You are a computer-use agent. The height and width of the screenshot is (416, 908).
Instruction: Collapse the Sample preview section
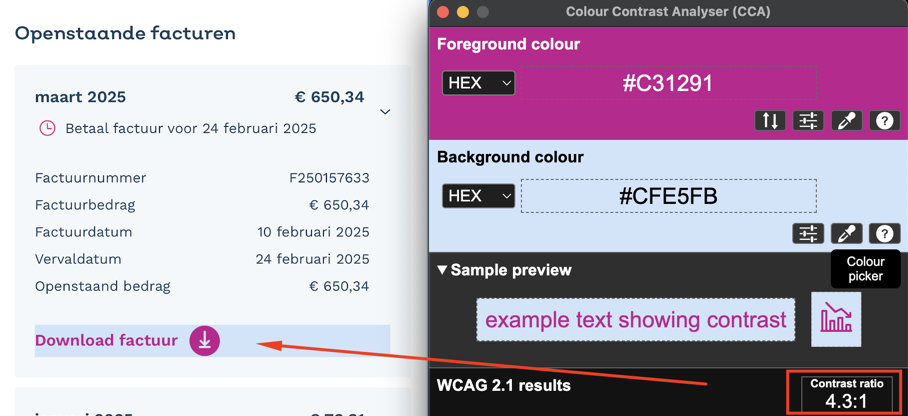[x=504, y=270]
